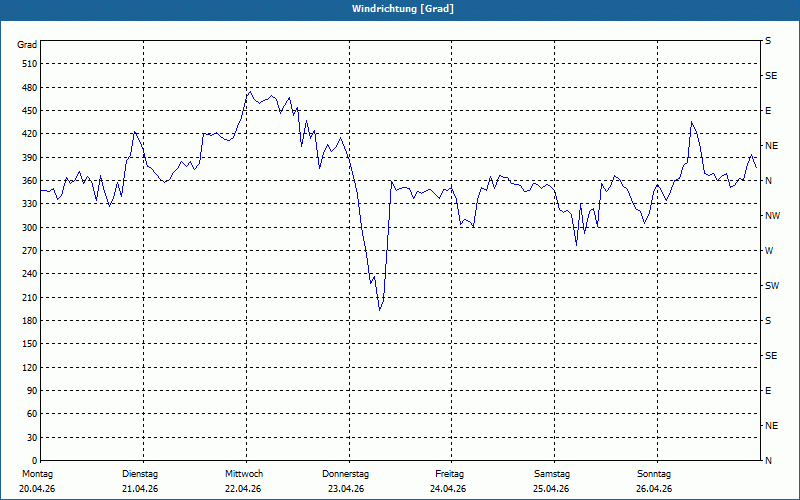Click the 420 degree axis label
Screen dimensions: 800x500
[30, 134]
